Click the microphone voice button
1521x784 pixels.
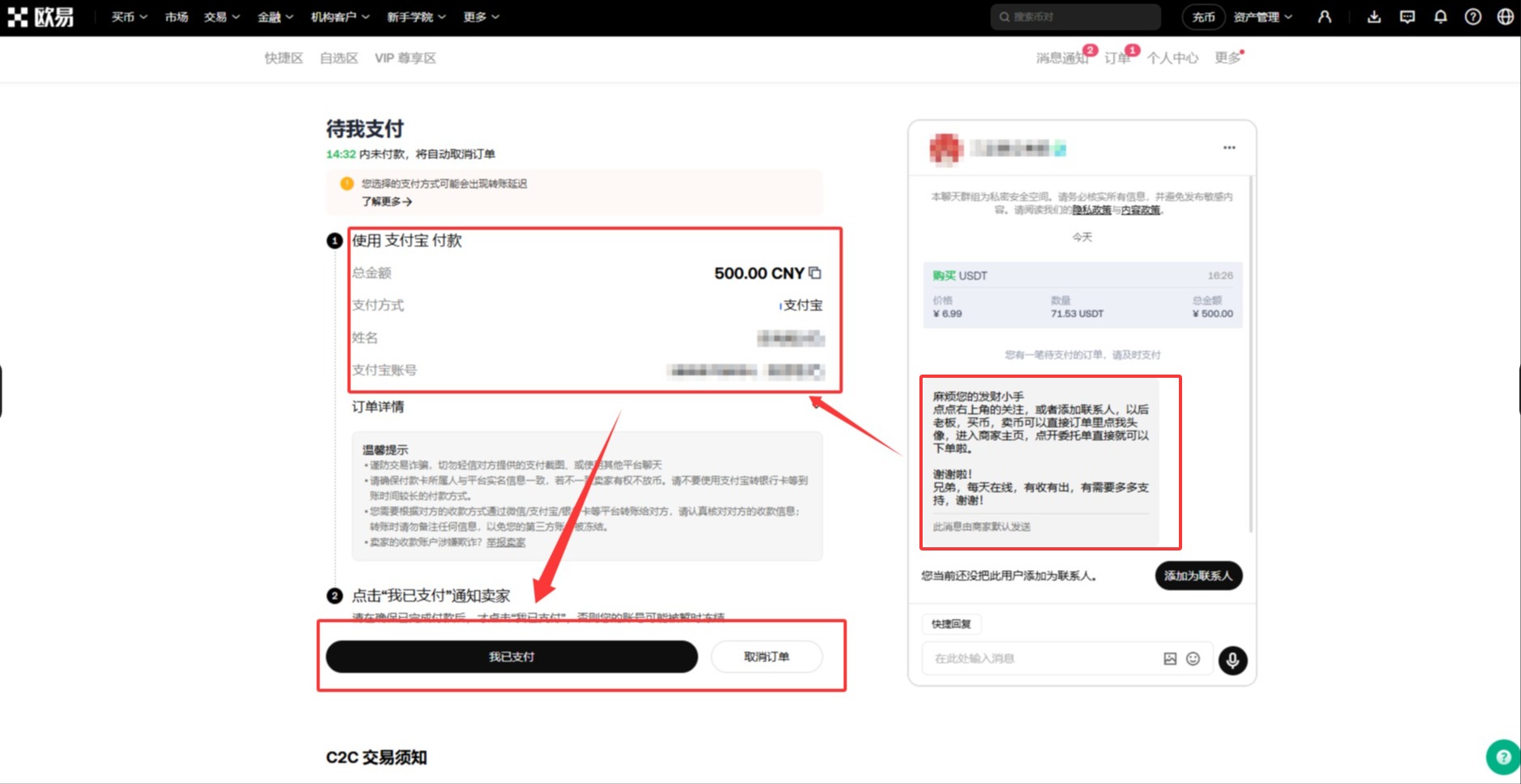click(1232, 660)
